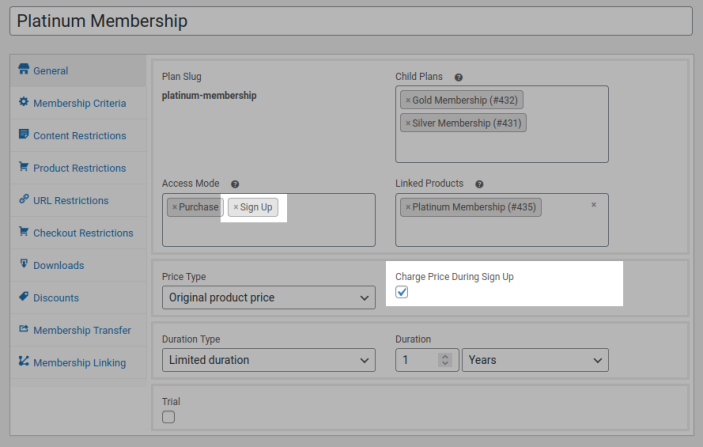The width and height of the screenshot is (703, 447).
Task: Click the Duration number stepper
Action: [446, 360]
